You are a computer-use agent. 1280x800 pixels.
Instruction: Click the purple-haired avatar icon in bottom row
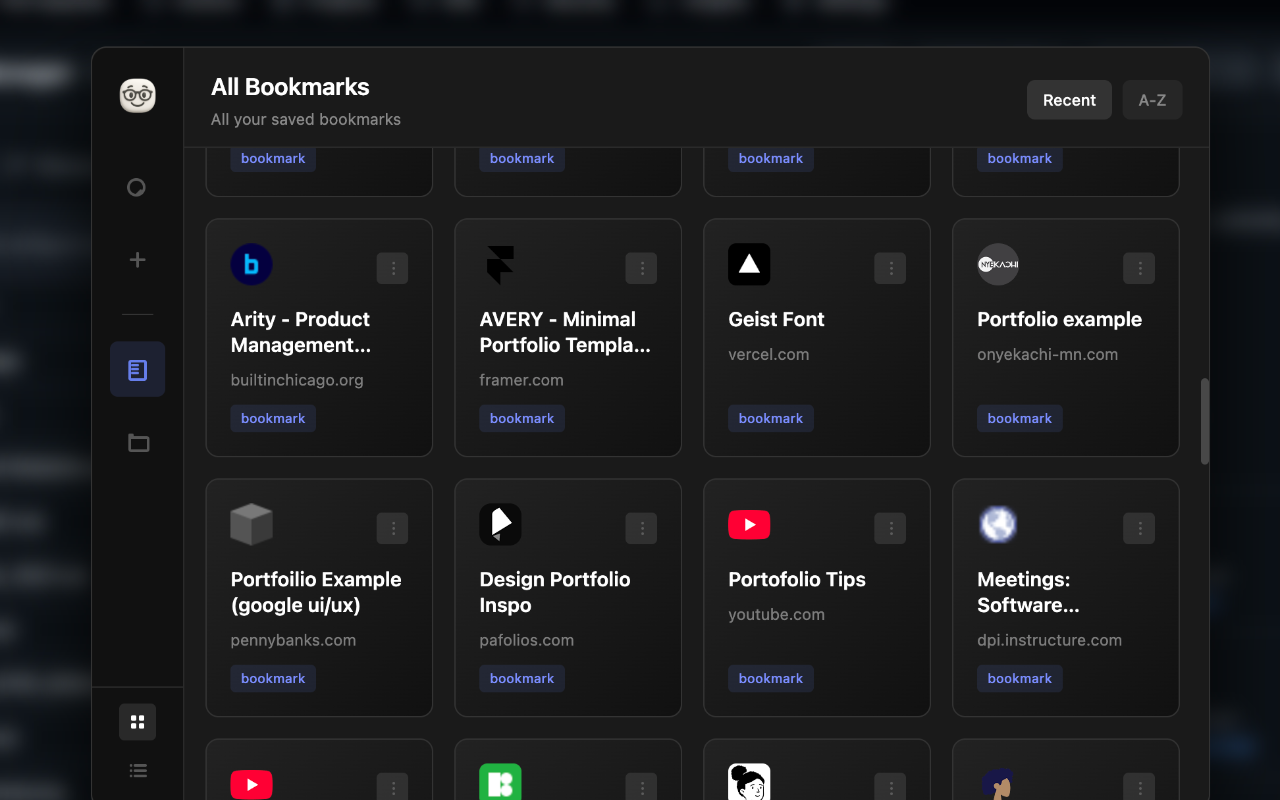998,784
